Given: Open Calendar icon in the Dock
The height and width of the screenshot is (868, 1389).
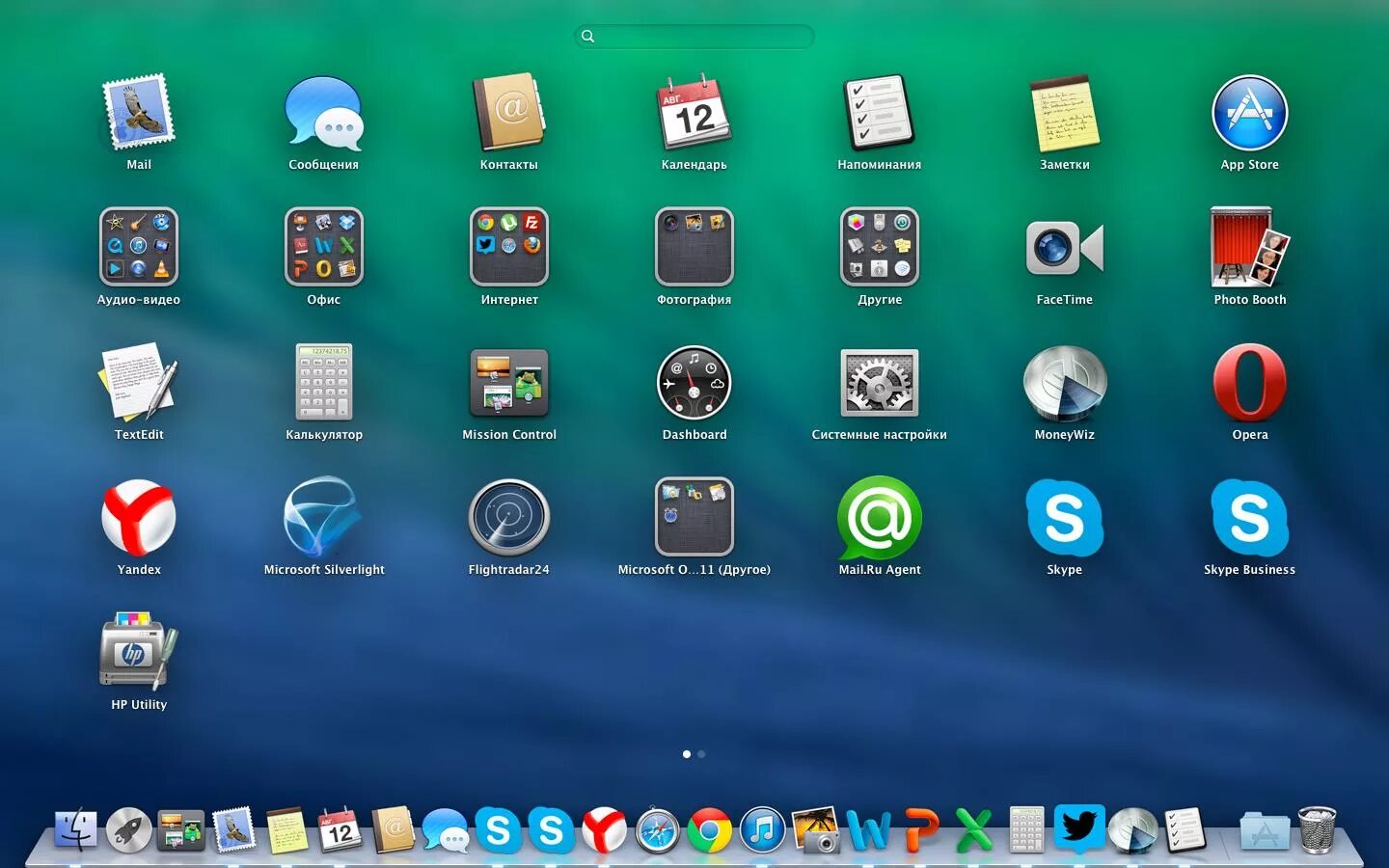Looking at the screenshot, I should pos(340,829).
